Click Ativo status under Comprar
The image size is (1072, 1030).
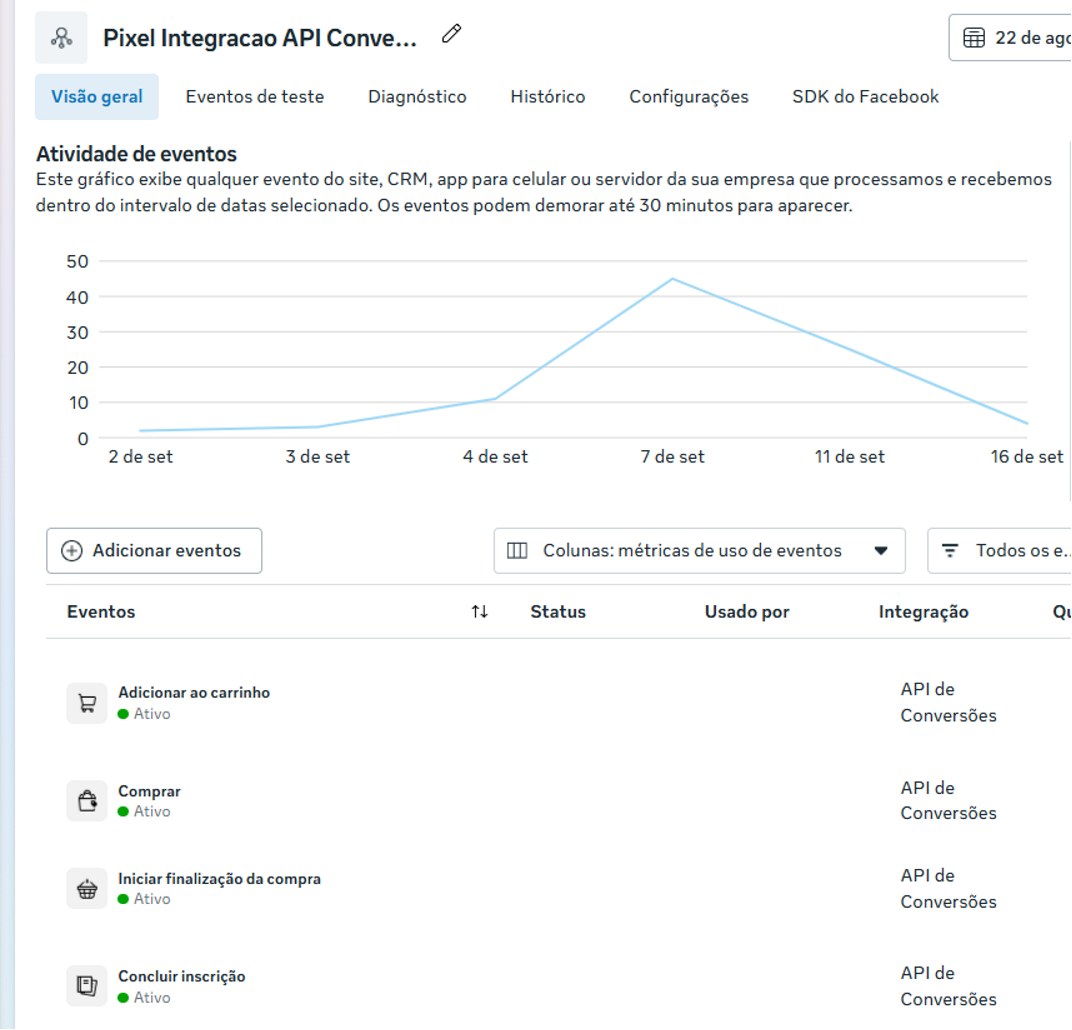click(x=144, y=811)
